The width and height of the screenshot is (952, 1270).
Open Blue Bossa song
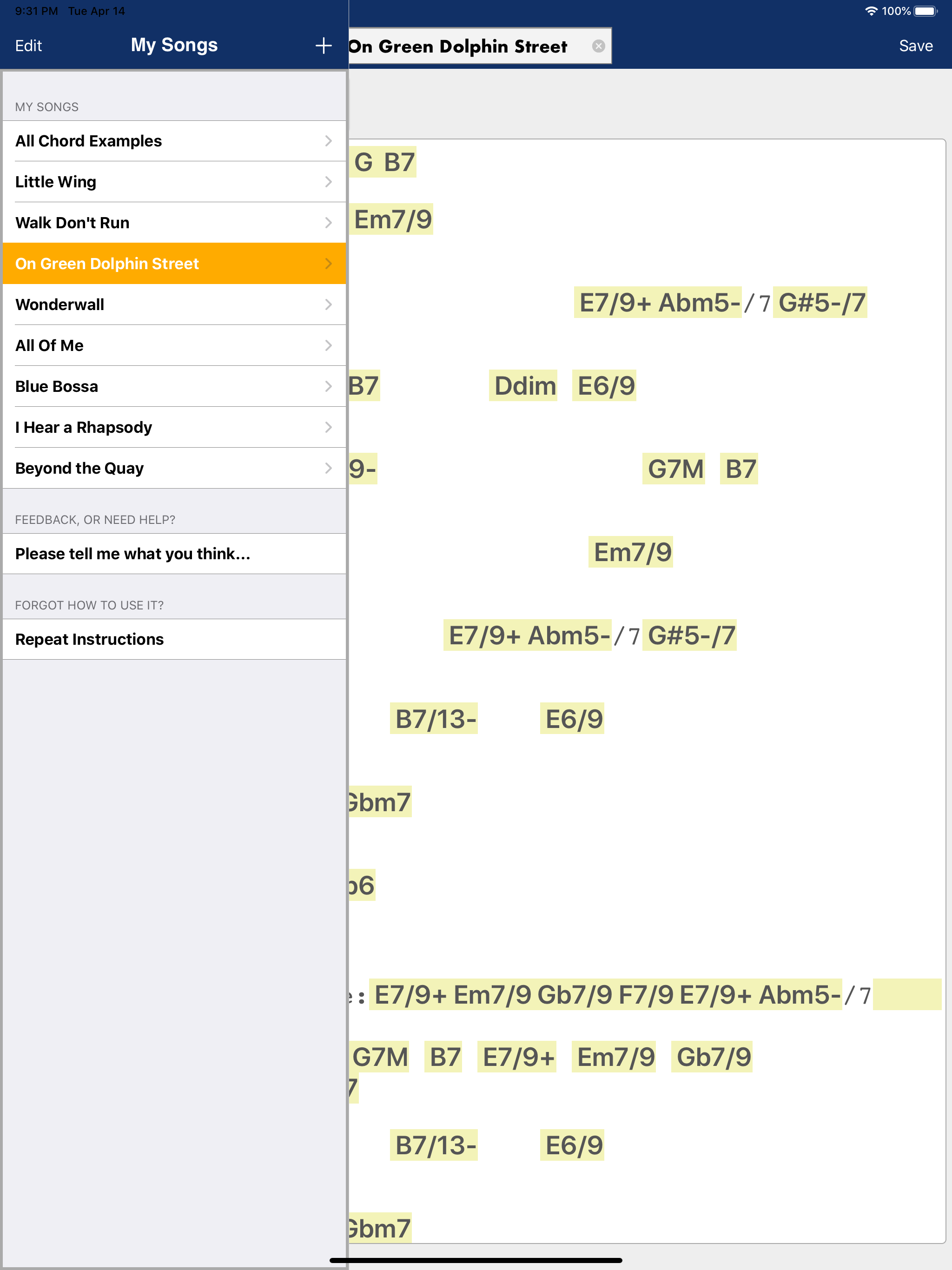tap(174, 386)
